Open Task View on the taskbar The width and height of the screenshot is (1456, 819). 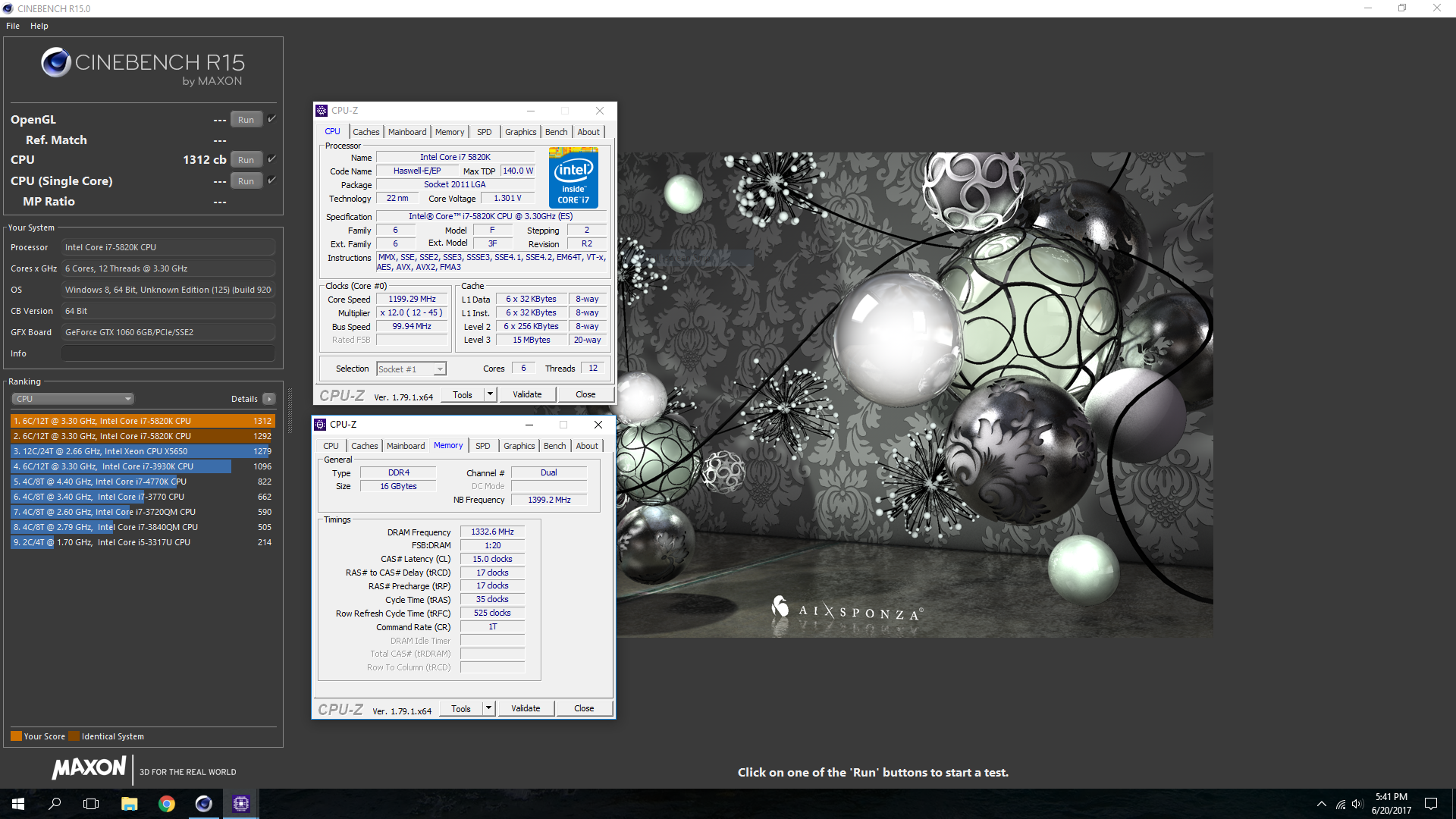[x=91, y=804]
